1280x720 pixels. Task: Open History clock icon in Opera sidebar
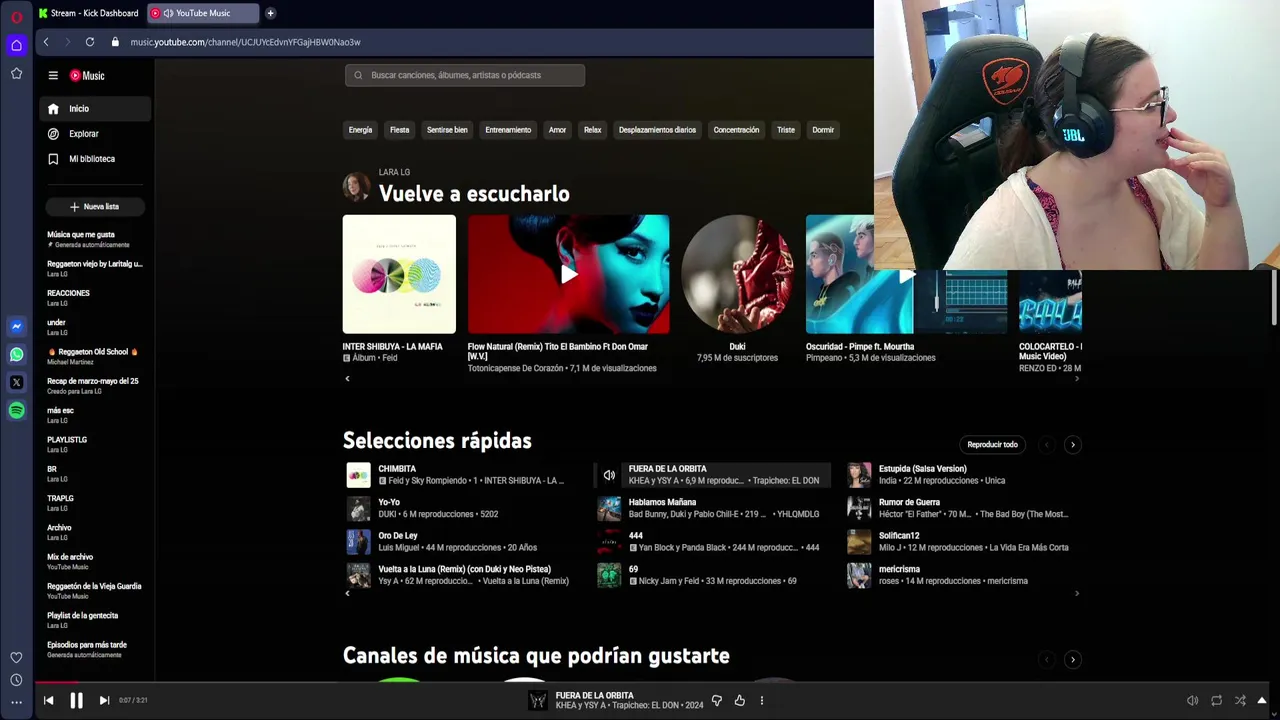pos(16,680)
